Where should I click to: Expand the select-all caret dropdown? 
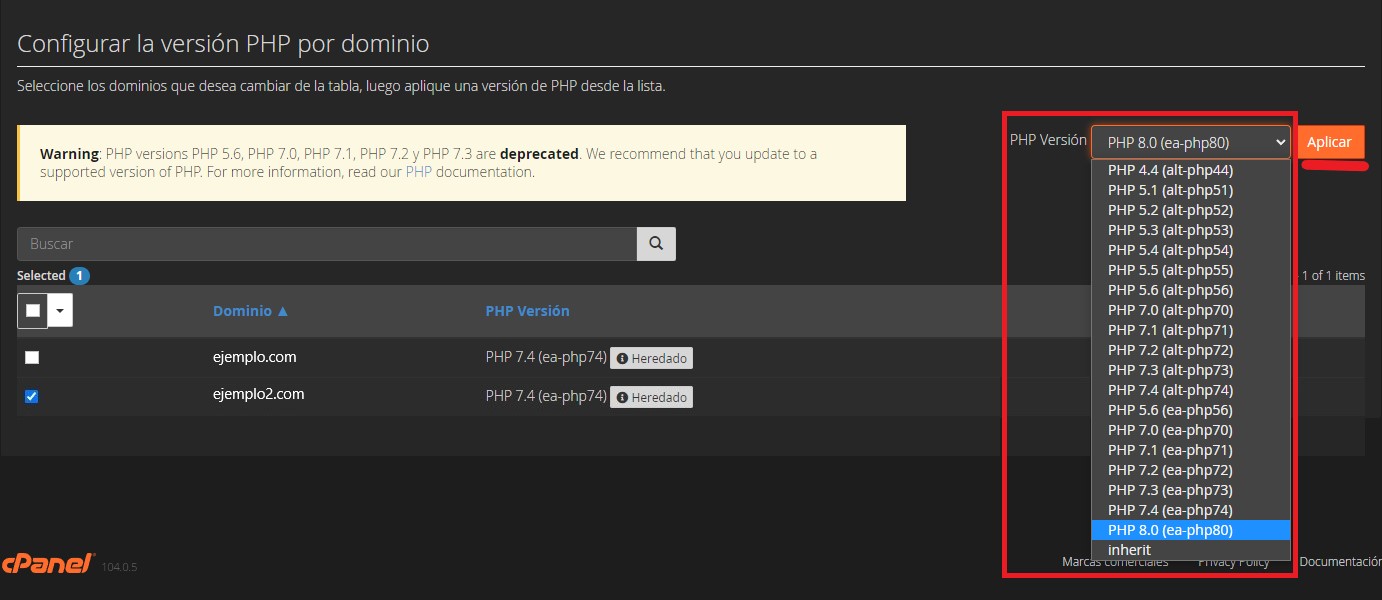[x=60, y=311]
